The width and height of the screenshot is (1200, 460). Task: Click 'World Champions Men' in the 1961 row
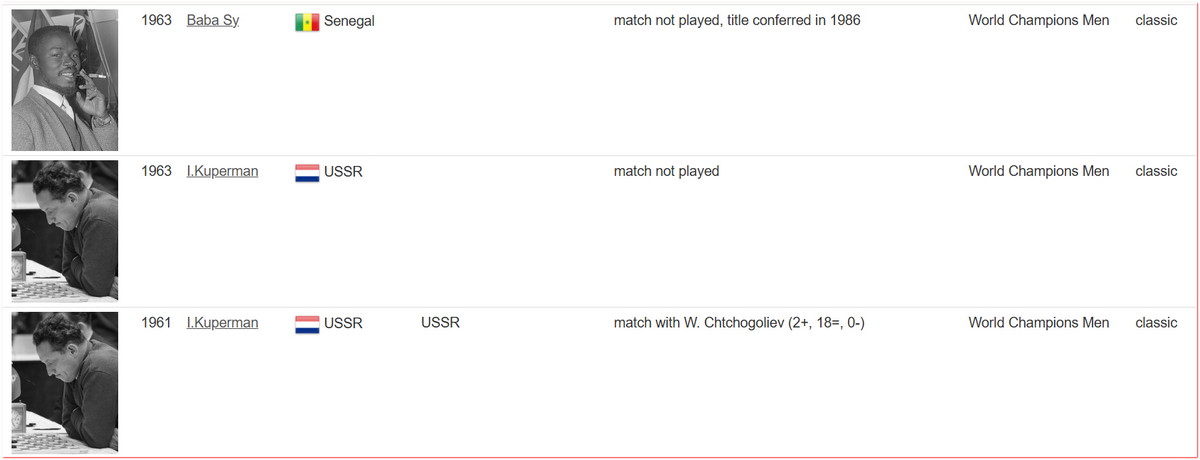click(x=1038, y=322)
